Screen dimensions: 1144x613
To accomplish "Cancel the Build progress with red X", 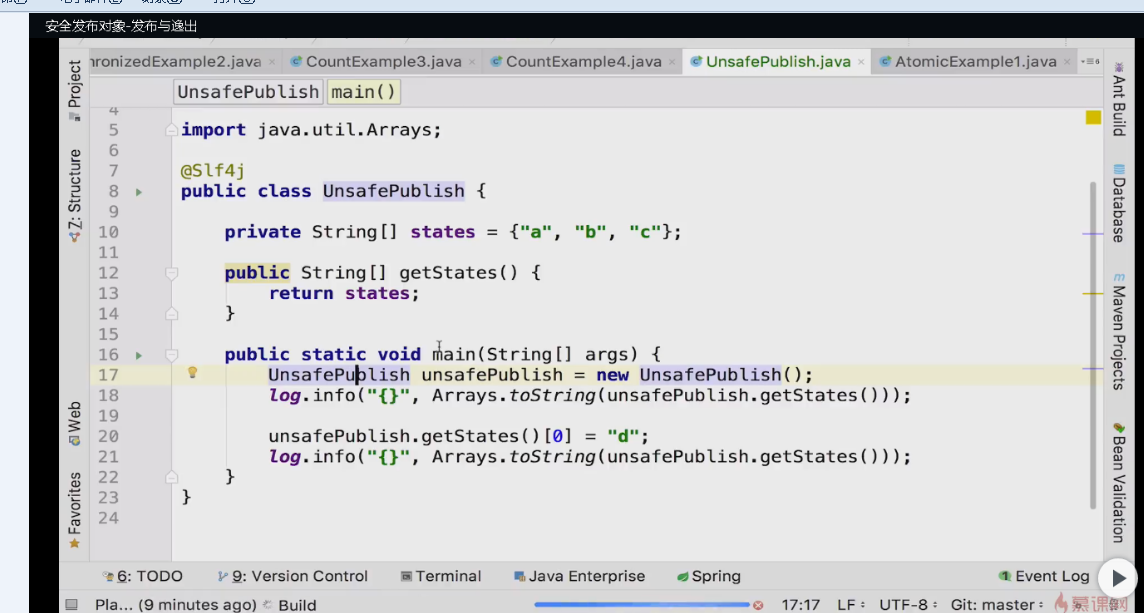I will tap(758, 605).
